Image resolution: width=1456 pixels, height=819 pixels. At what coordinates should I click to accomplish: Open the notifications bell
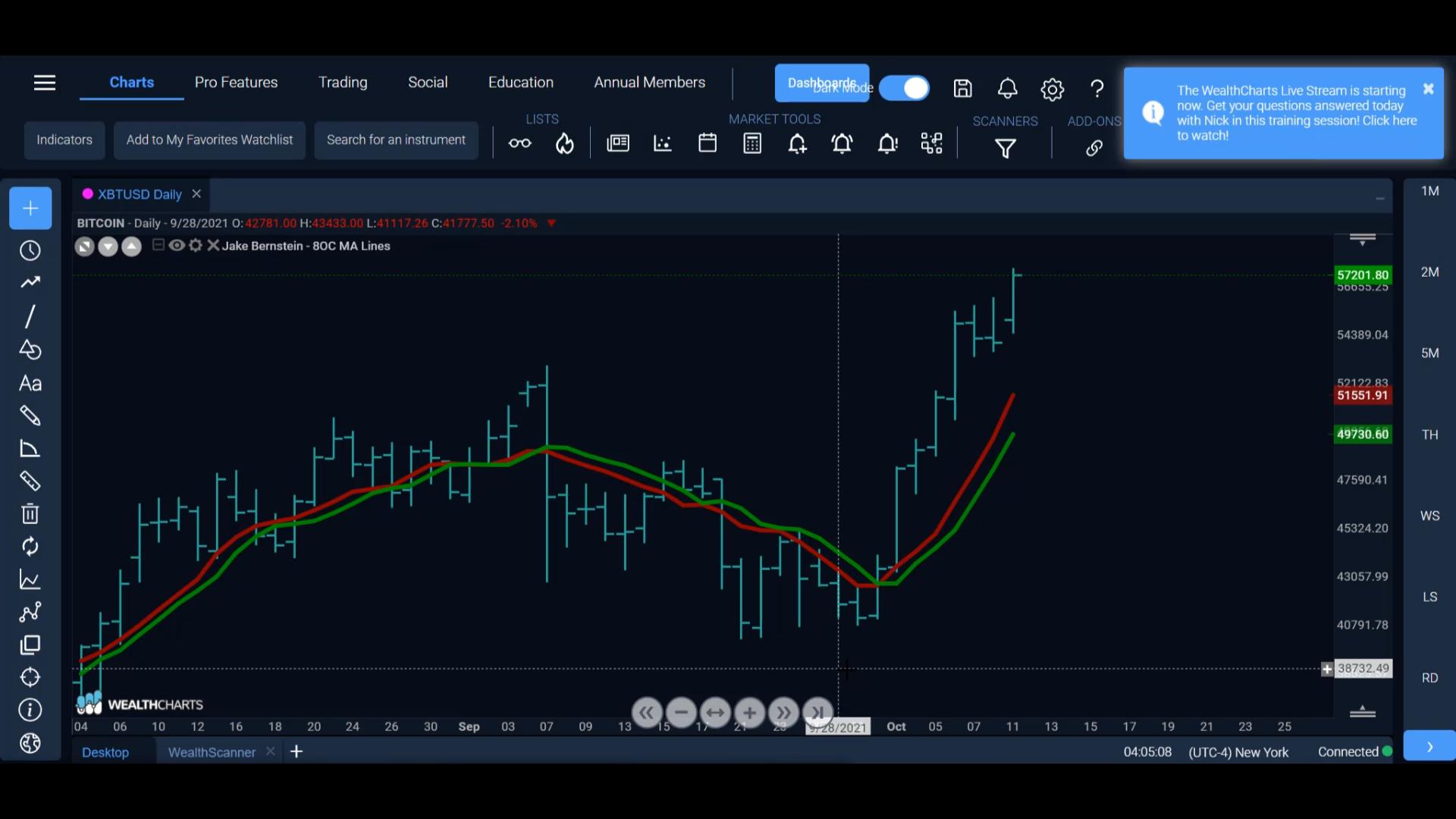1007,89
